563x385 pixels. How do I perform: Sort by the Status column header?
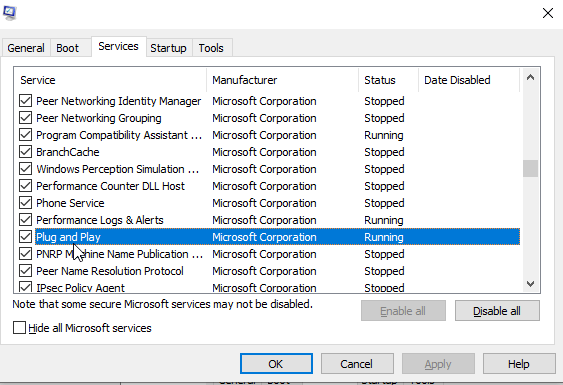pyautogui.click(x=388, y=80)
